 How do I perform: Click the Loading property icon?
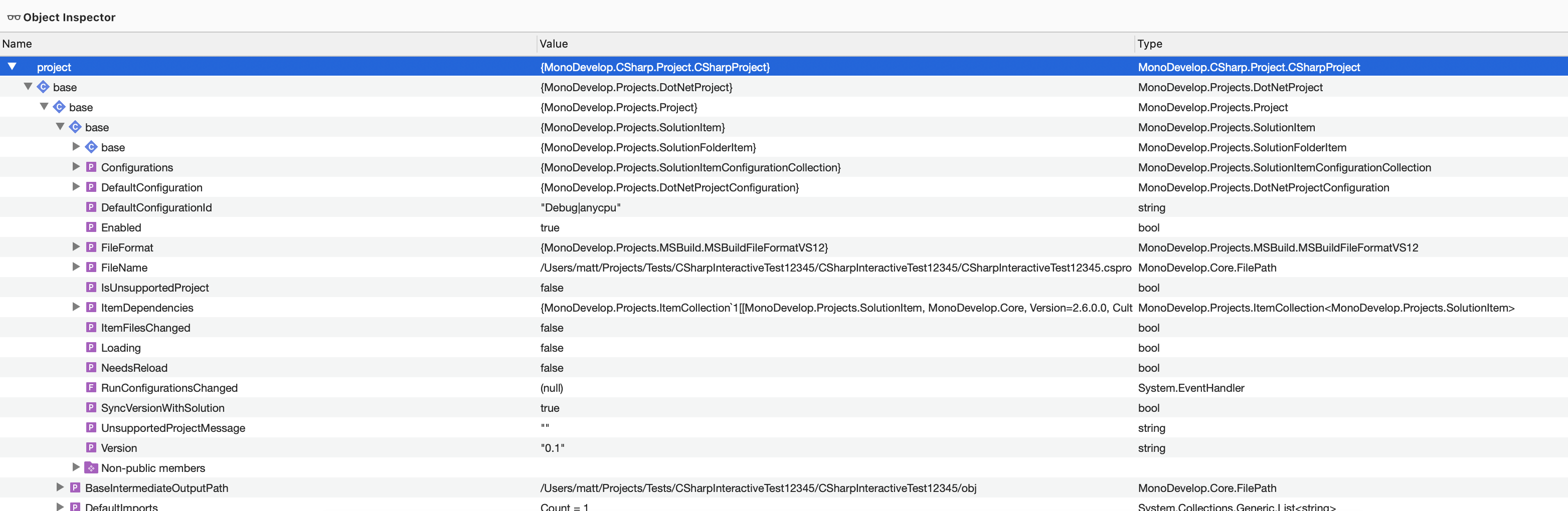91,347
